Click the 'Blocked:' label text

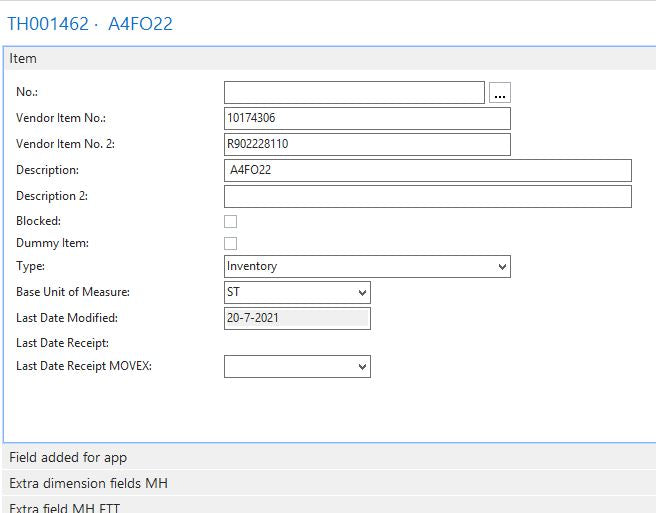(38, 221)
